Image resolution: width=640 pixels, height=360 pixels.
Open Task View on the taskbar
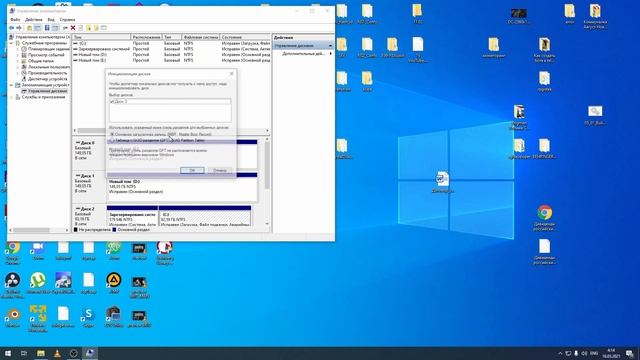pos(24,353)
